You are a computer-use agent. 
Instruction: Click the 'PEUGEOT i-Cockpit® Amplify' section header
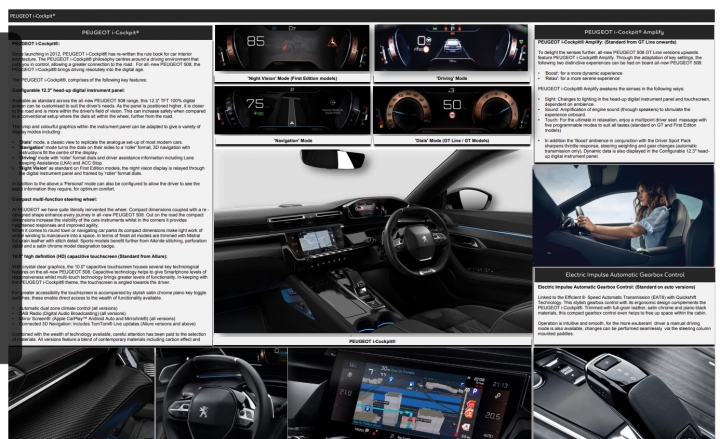(624, 32)
